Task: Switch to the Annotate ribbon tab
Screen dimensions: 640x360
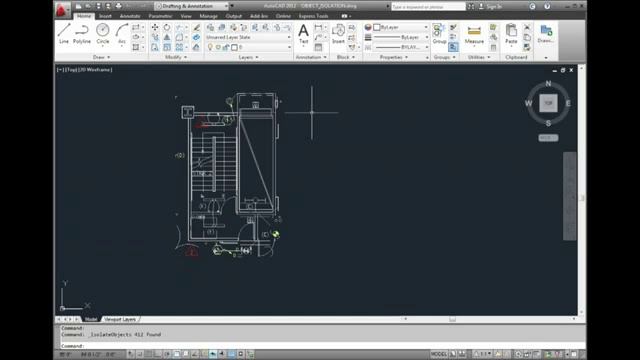Action: [130, 16]
